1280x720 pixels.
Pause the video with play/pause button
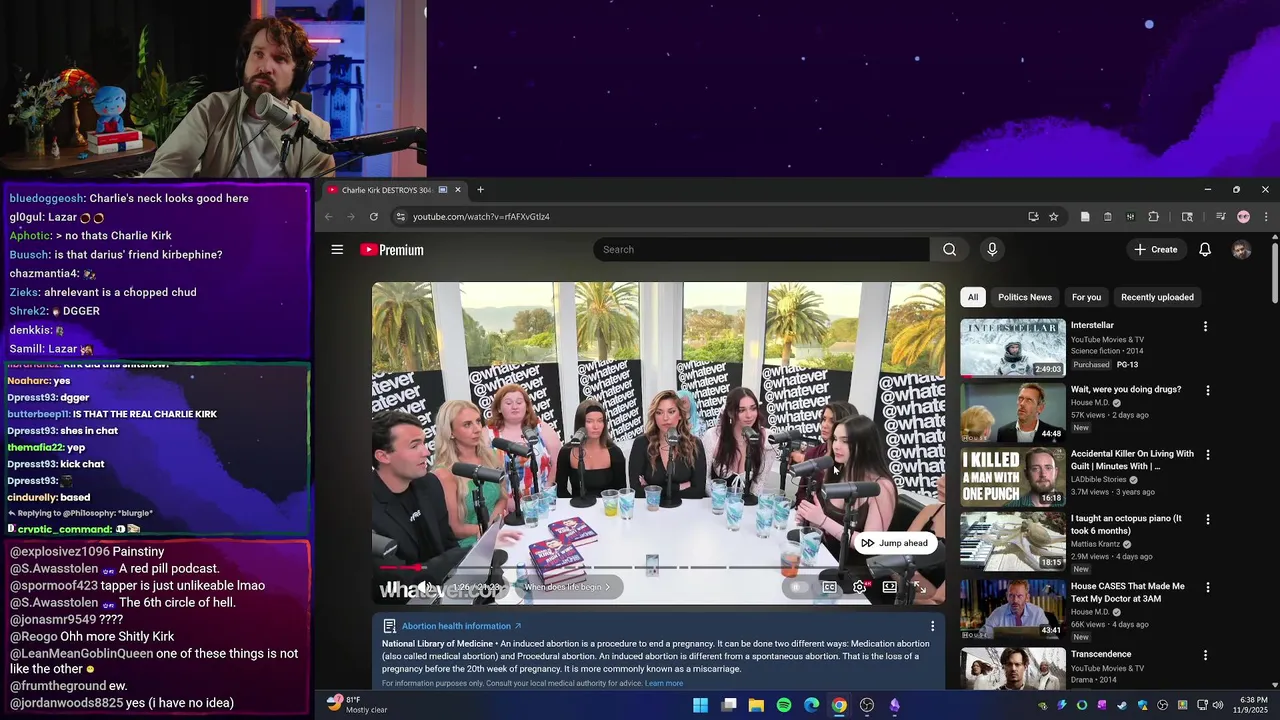[393, 587]
